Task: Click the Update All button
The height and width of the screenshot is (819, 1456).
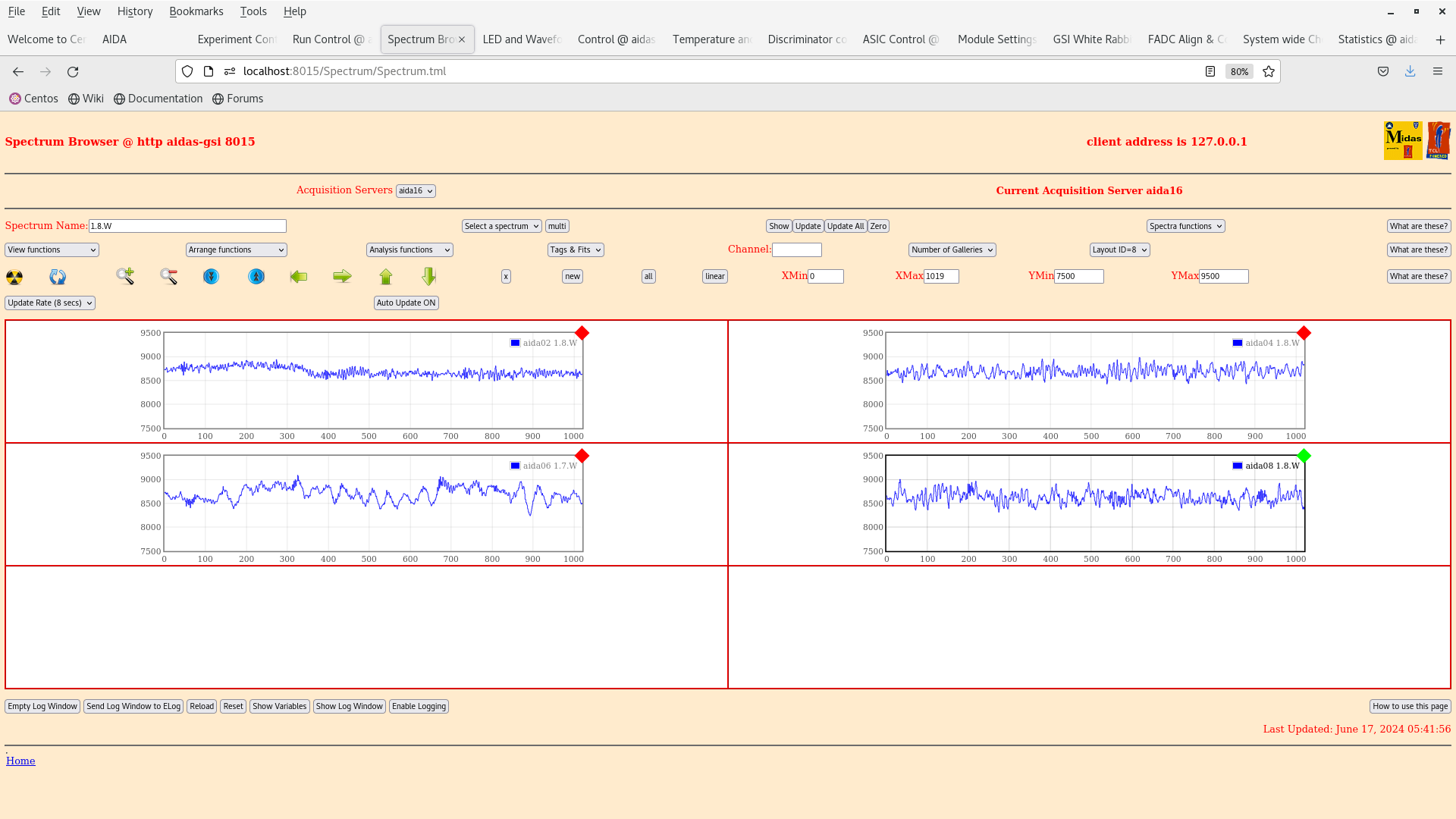Action: click(x=844, y=225)
